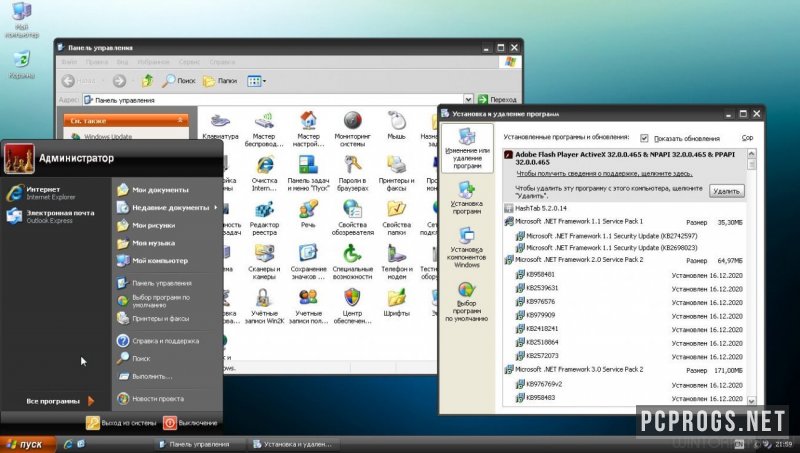Screen dimensions: 800x453
Task: Click the Удалить button for Flash Player
Action: click(x=727, y=191)
